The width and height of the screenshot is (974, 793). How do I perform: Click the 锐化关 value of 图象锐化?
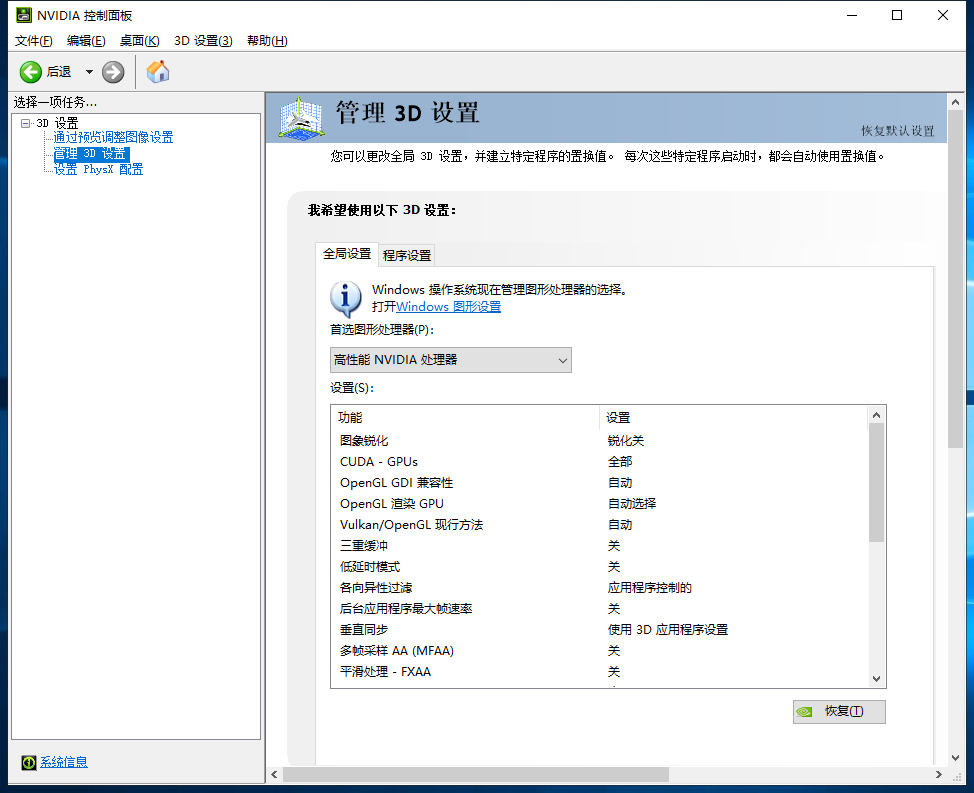626,440
